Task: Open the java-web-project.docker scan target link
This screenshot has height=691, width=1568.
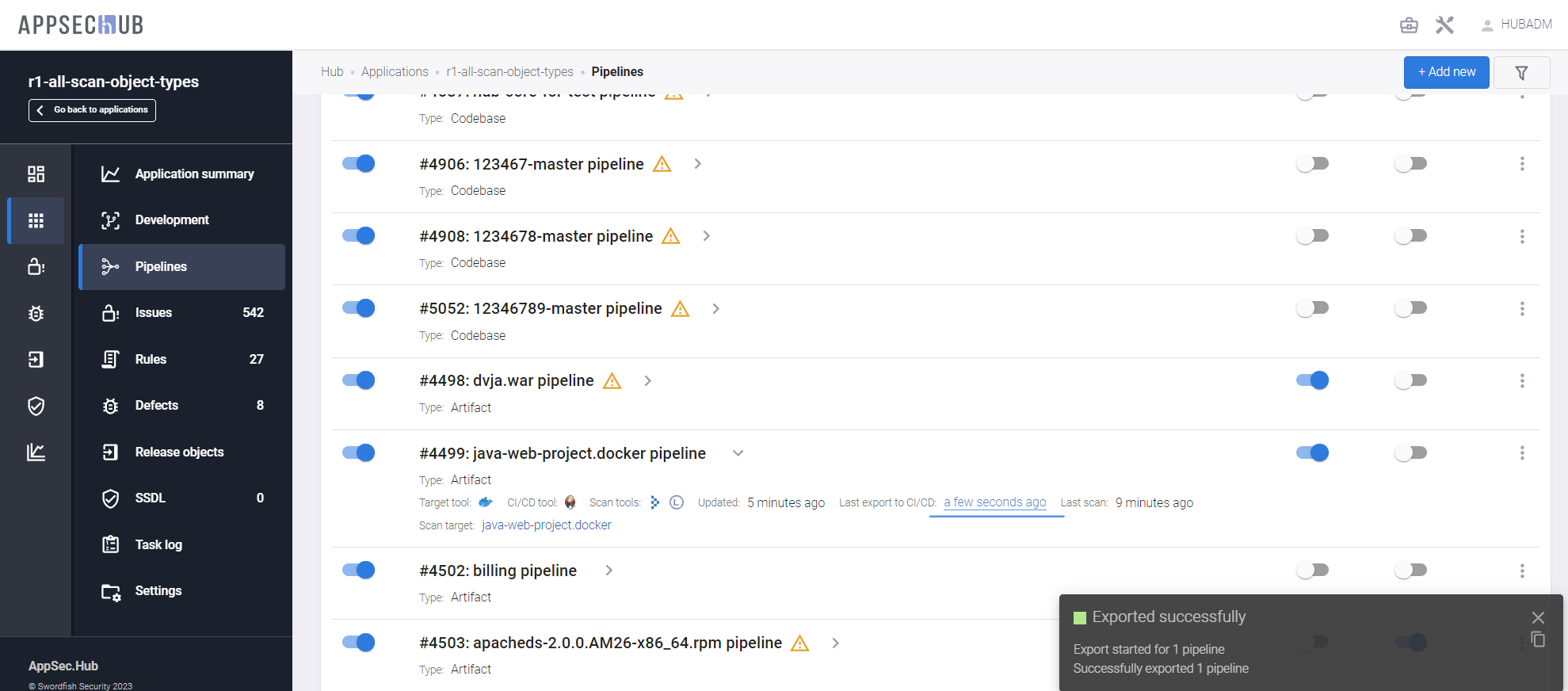Action: coord(547,525)
